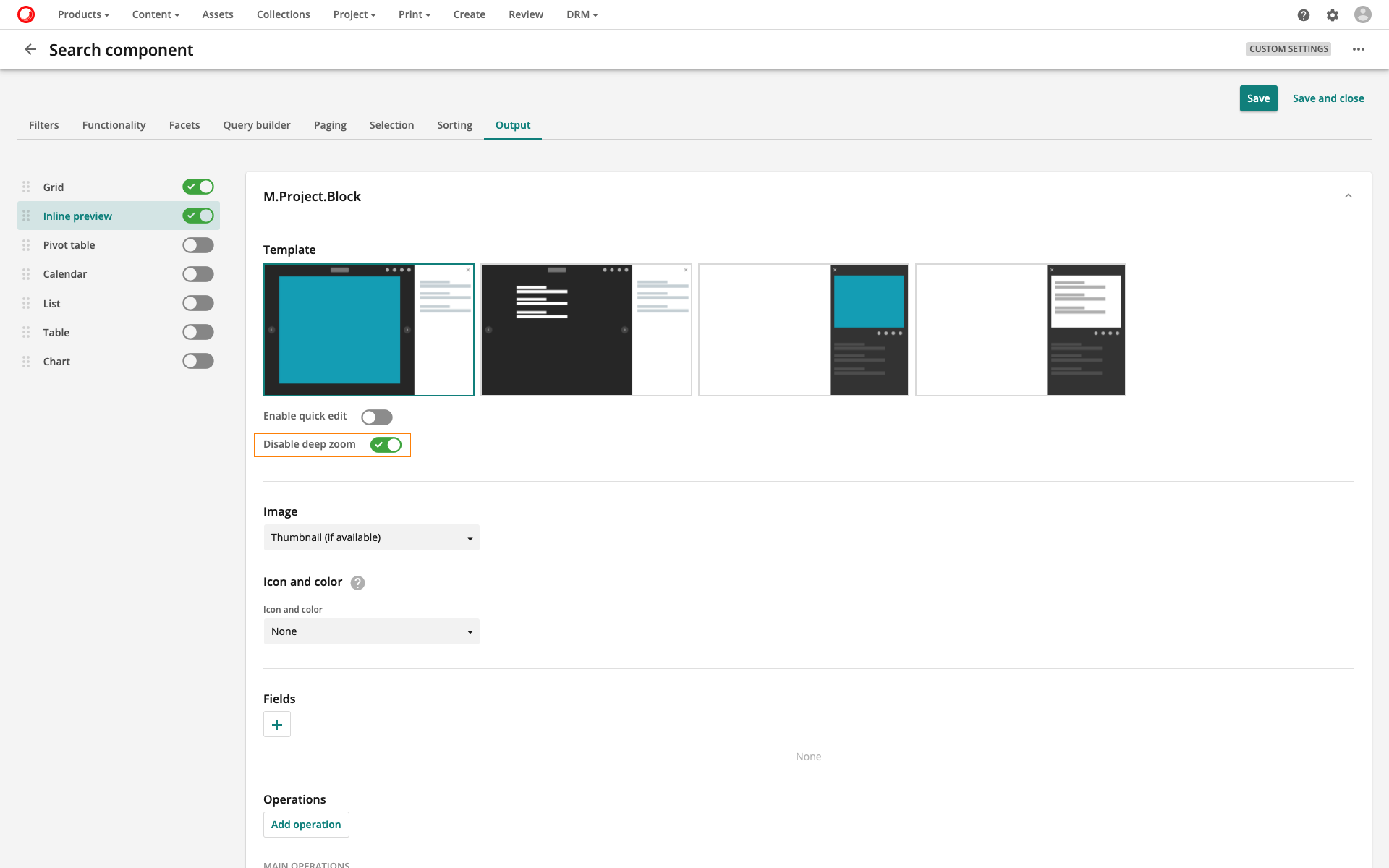The image size is (1389, 868).
Task: Click Save and close
Action: (x=1328, y=98)
